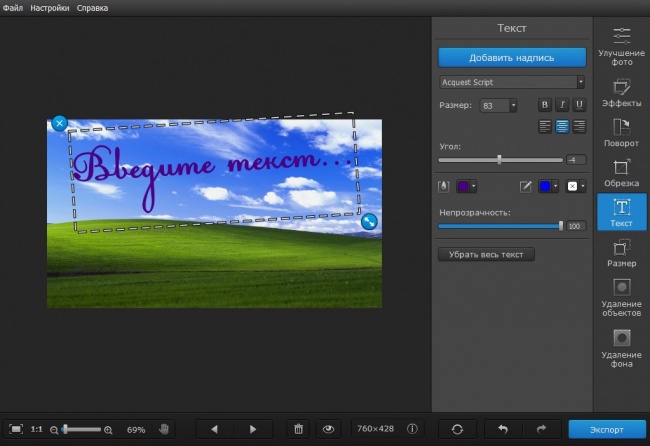650x446 pixels.
Task: Click the zoom in magnifier
Action: 108,430
